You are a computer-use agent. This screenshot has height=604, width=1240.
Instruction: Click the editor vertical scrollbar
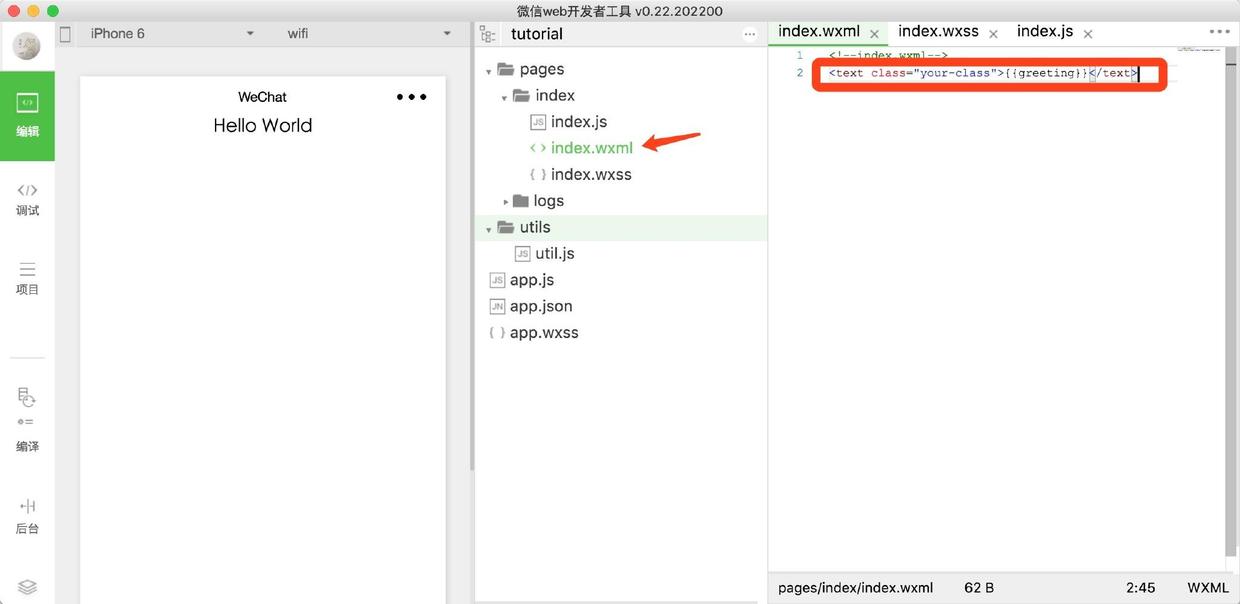1231,300
